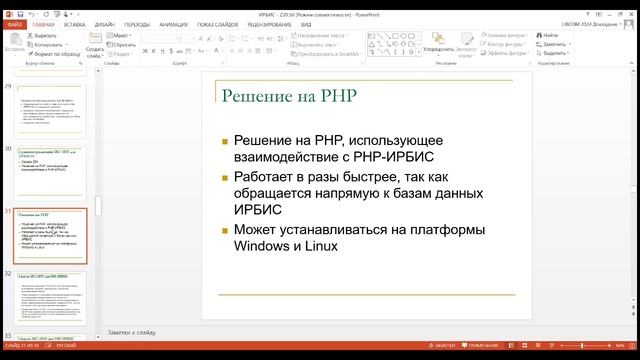
Task: Switch to the ДИЗАЙН ribbon tab
Action: pos(105,25)
